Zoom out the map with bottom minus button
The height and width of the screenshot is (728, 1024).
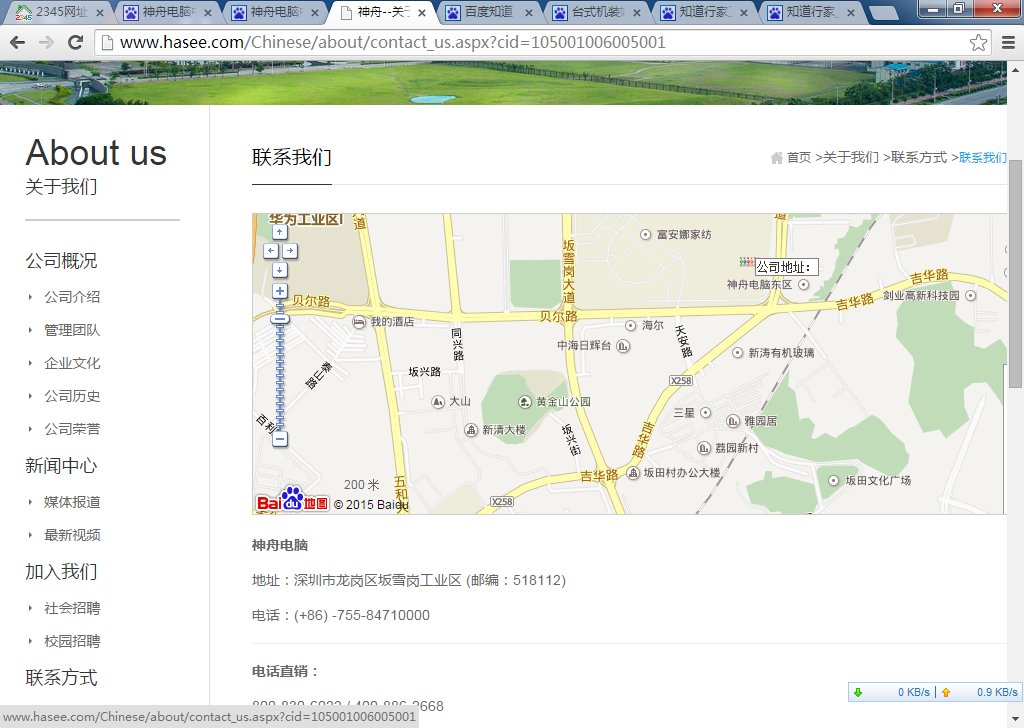tap(280, 438)
